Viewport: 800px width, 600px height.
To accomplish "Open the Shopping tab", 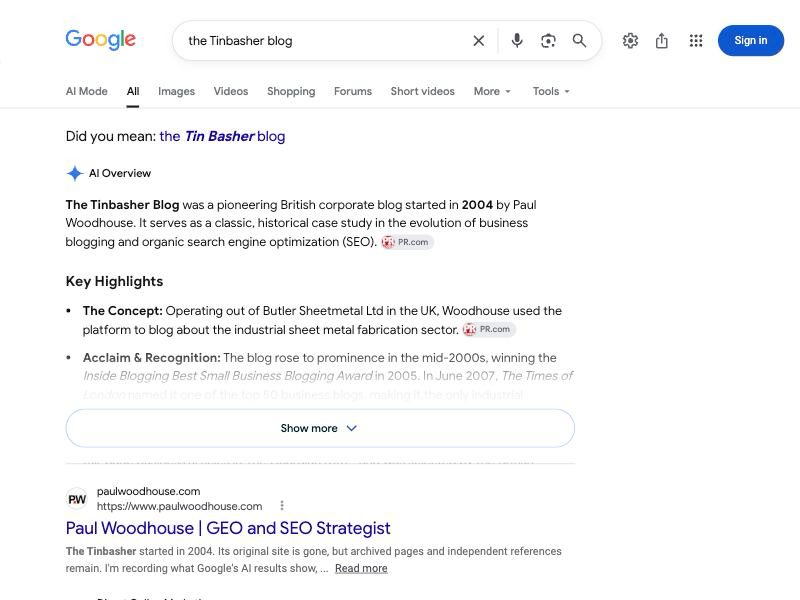I will pyautogui.click(x=291, y=91).
